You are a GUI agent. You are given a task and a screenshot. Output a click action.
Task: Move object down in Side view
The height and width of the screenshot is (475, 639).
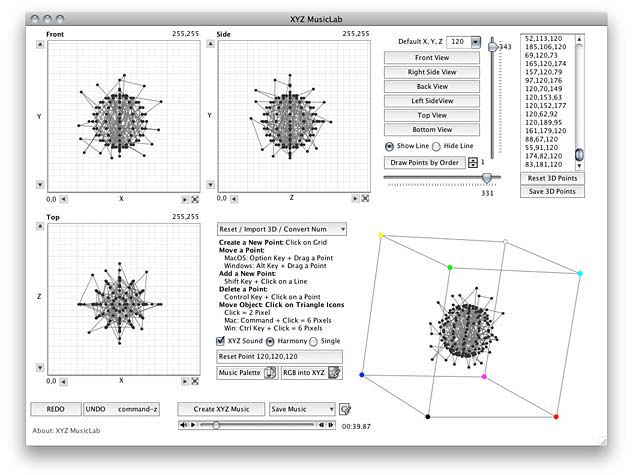[x=210, y=185]
